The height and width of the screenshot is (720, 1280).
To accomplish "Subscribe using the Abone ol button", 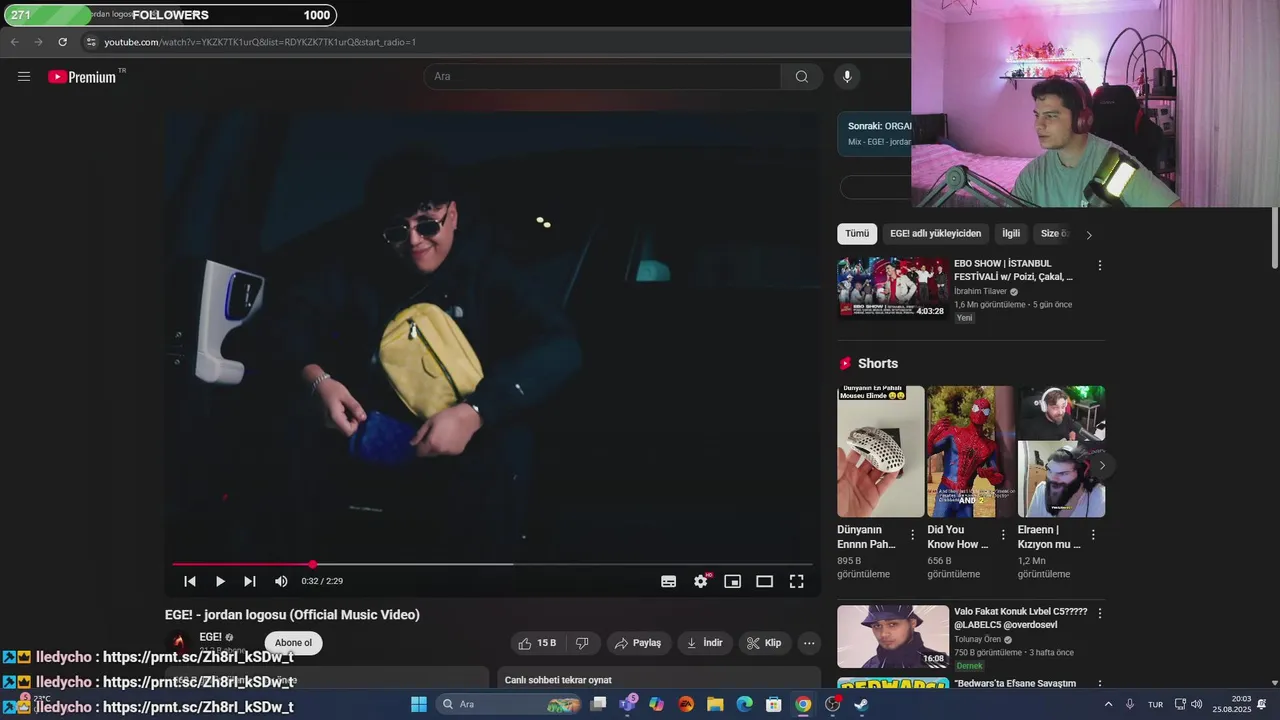I will (x=294, y=643).
